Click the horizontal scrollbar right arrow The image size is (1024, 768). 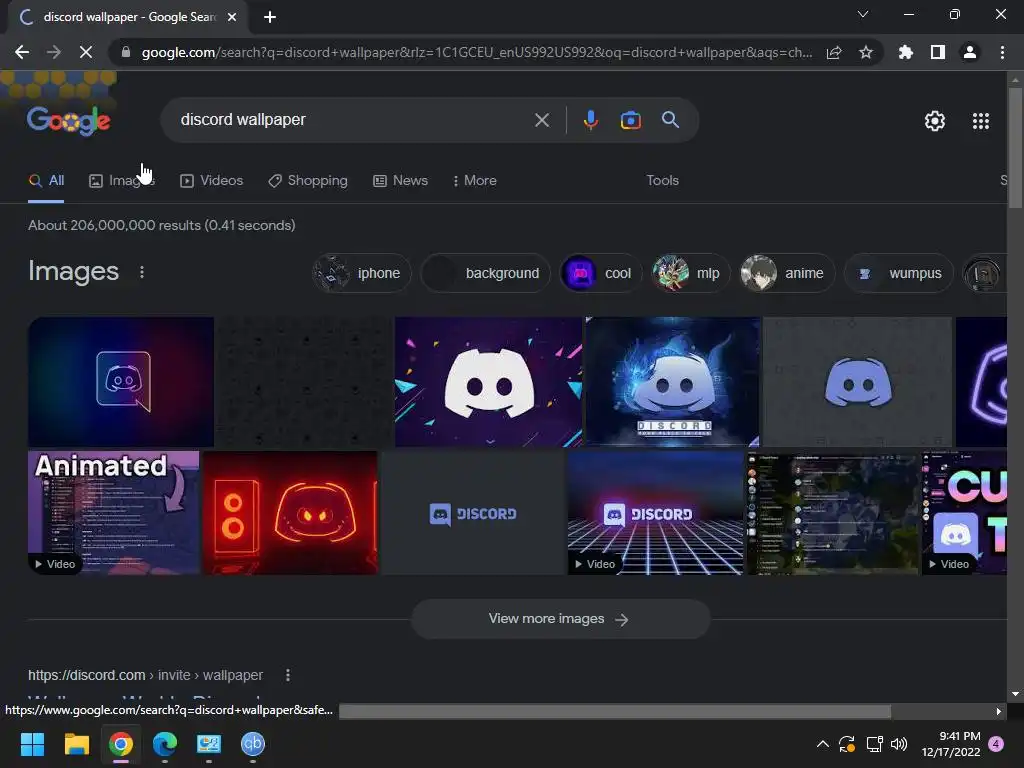(x=998, y=711)
